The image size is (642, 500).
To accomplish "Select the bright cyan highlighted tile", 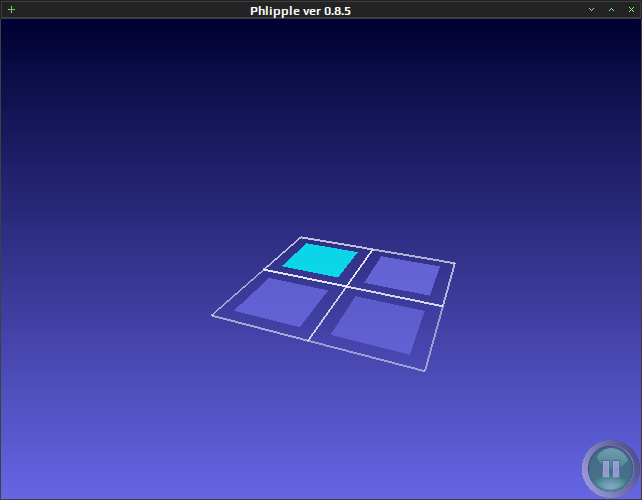I will point(320,260).
